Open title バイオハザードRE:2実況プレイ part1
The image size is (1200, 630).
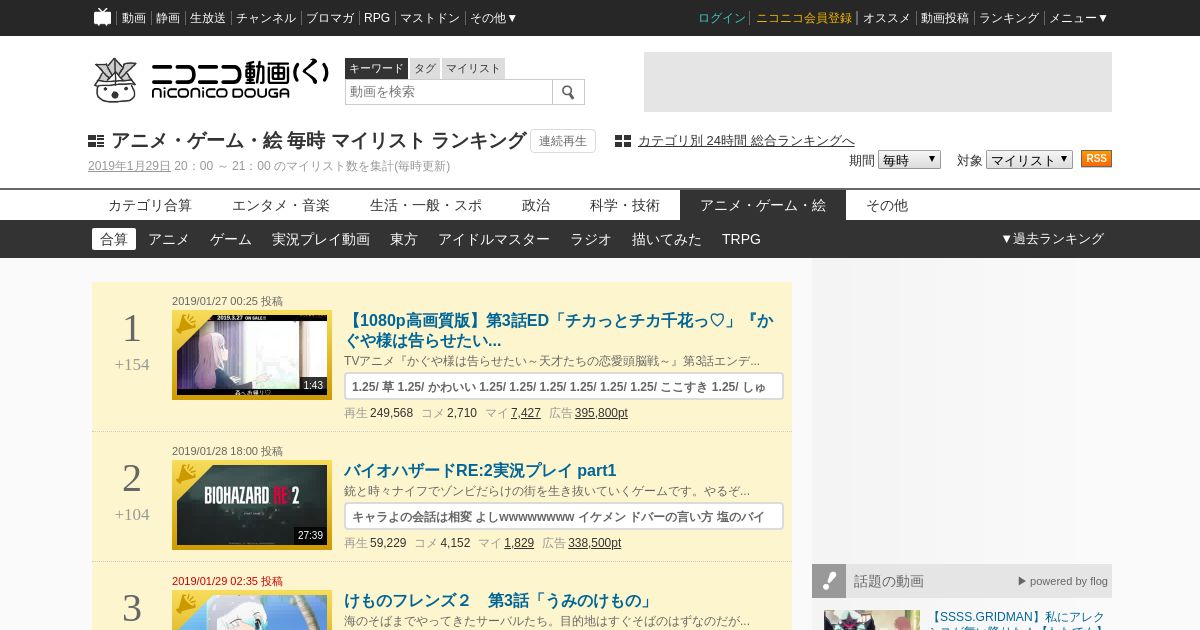[480, 471]
